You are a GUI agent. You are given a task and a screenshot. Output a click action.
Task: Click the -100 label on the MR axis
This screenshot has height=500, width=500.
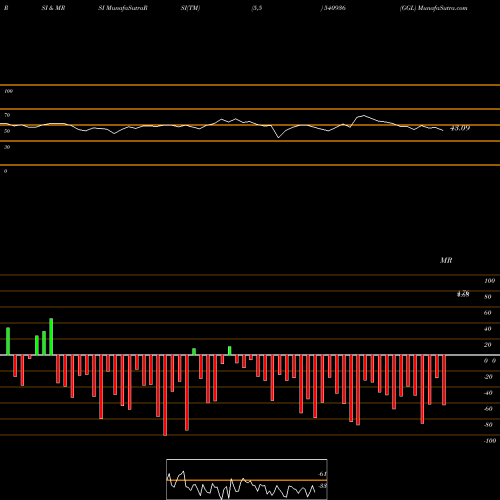pyautogui.click(x=490, y=441)
